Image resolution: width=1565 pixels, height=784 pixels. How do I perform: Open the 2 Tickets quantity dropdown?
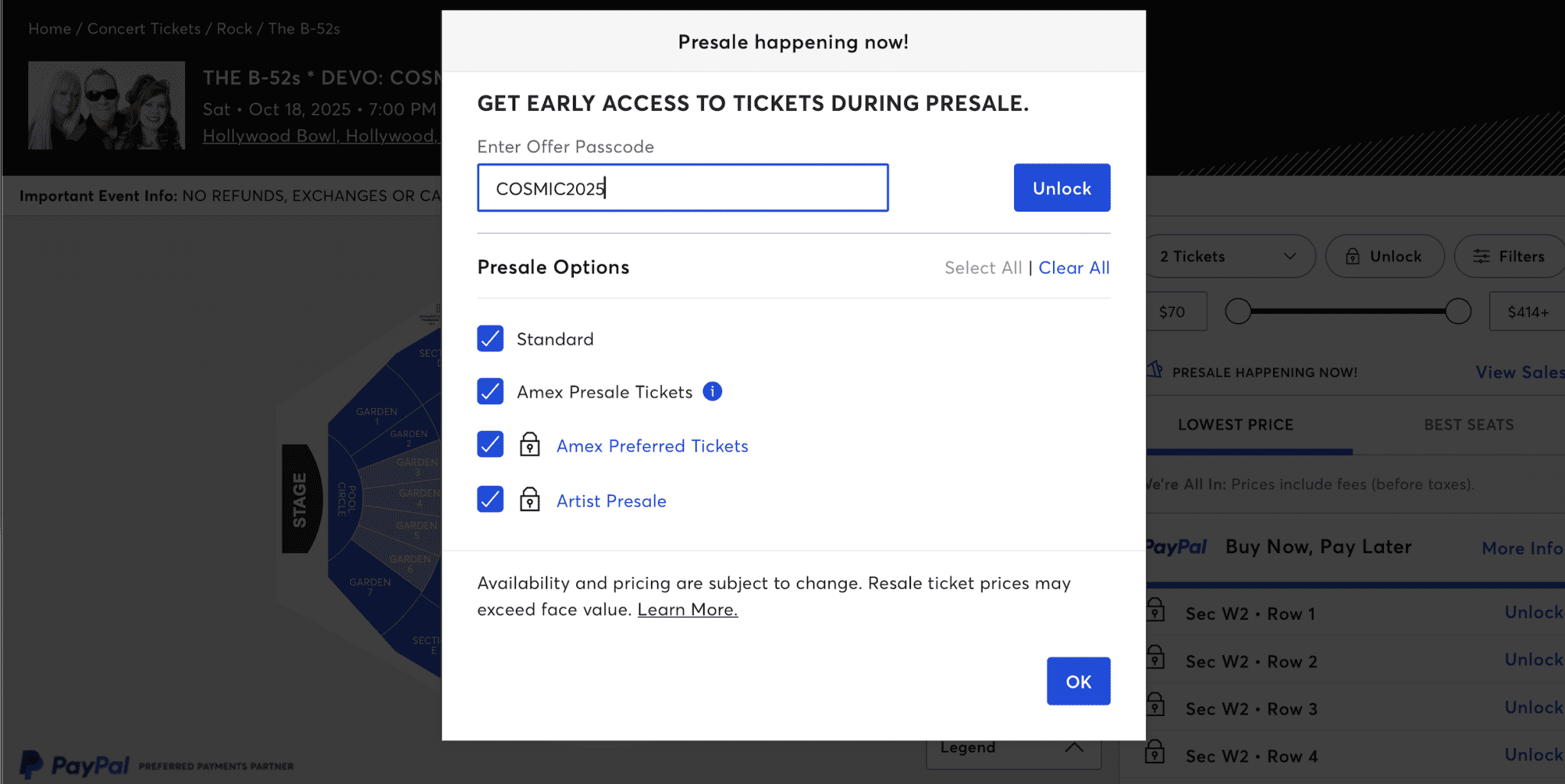(1230, 256)
